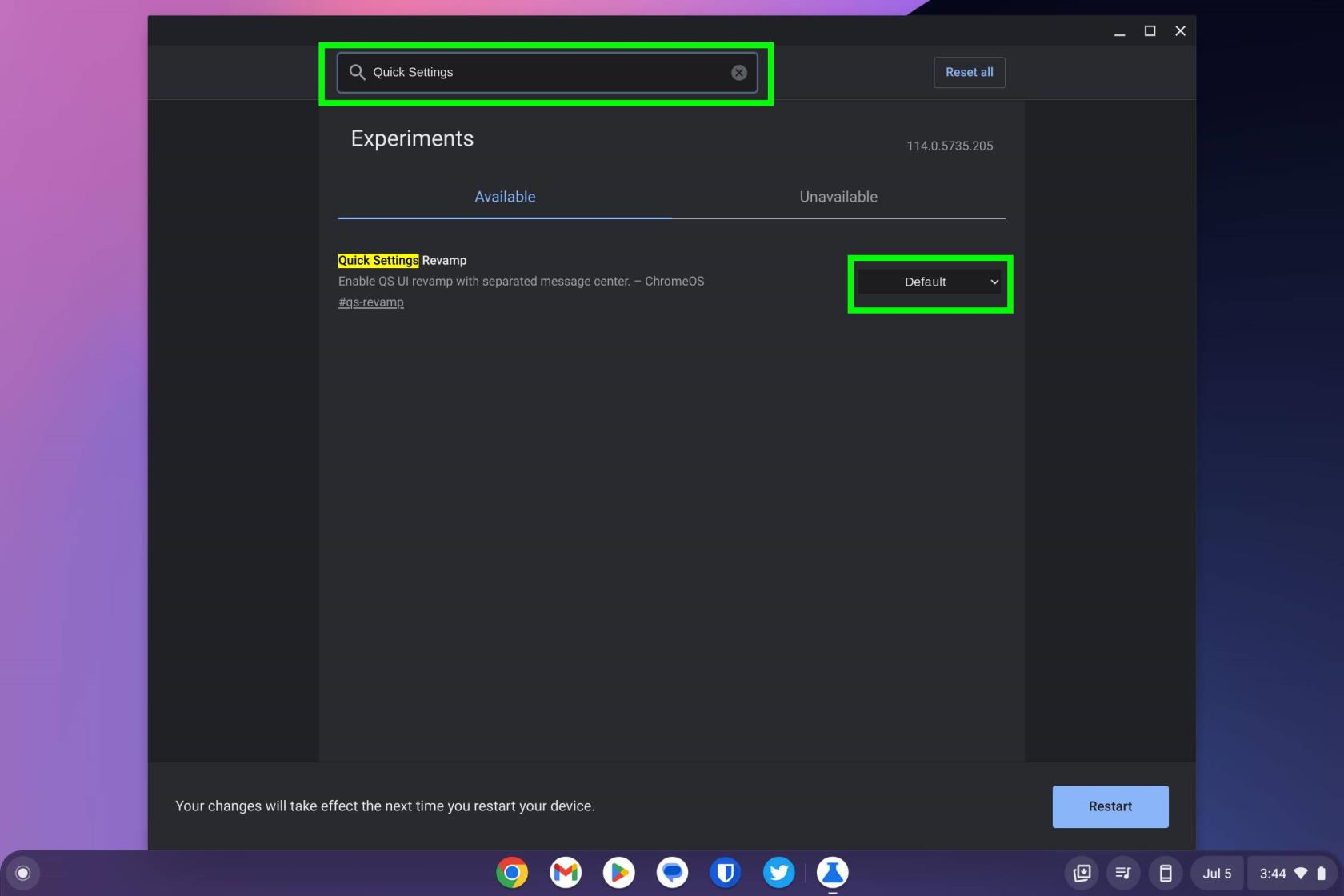
Task: Click the restart notice message text
Action: click(x=385, y=806)
